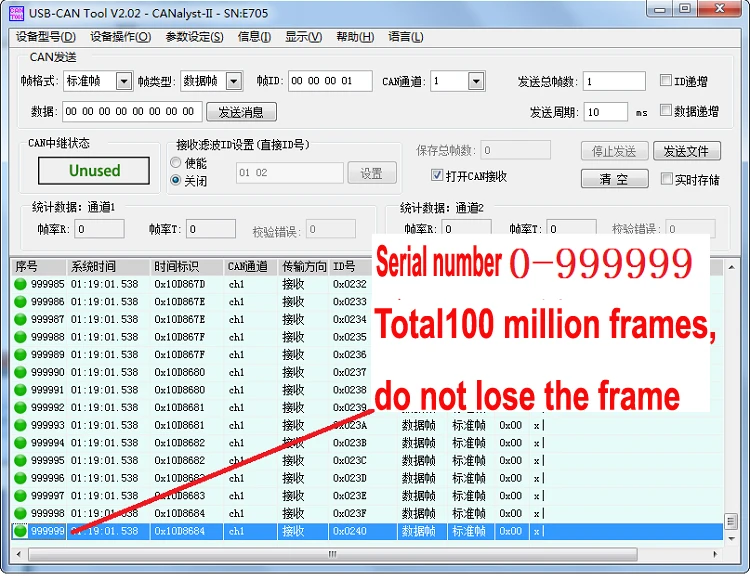Expand the CAN通道 channel dropdown
Screen dimensions: 750x580
tap(476, 81)
